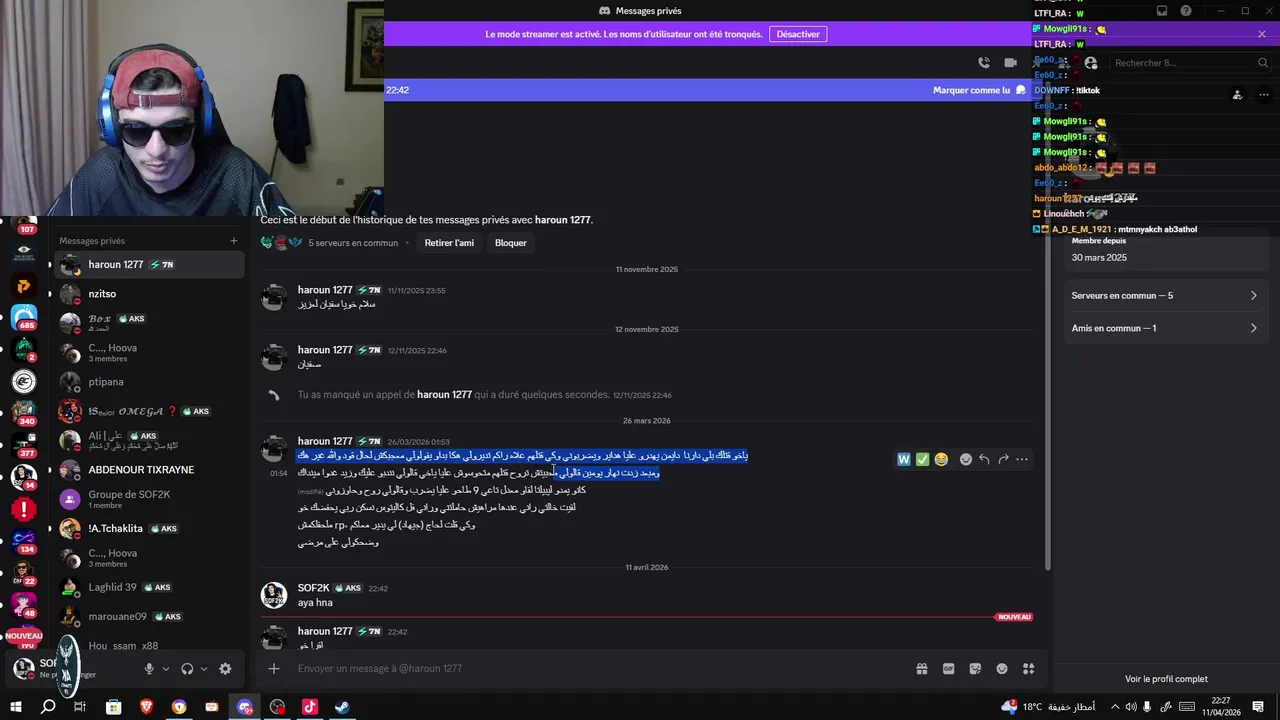Forward the highlighted message
Screen dimensions: 1280x720
pos(1003,459)
